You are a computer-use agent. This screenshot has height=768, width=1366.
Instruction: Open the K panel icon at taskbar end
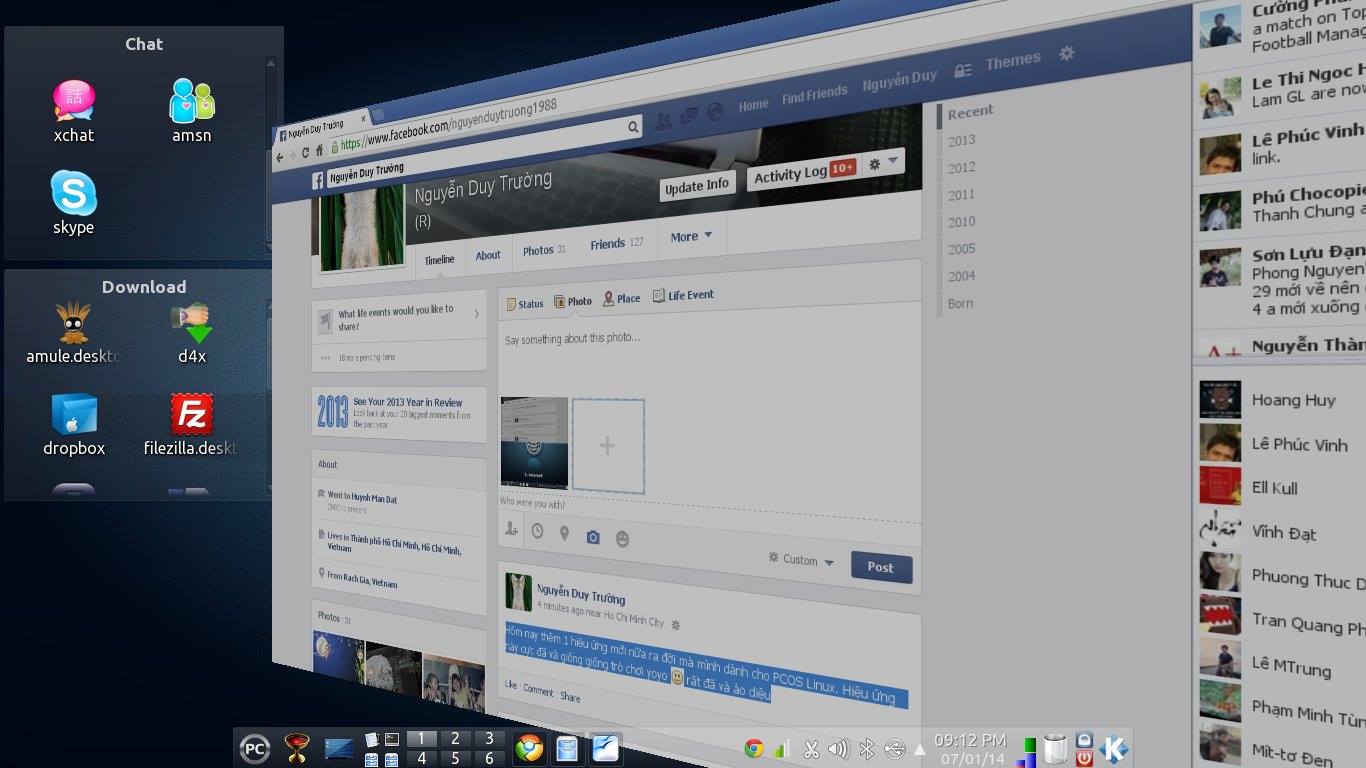pos(1113,748)
